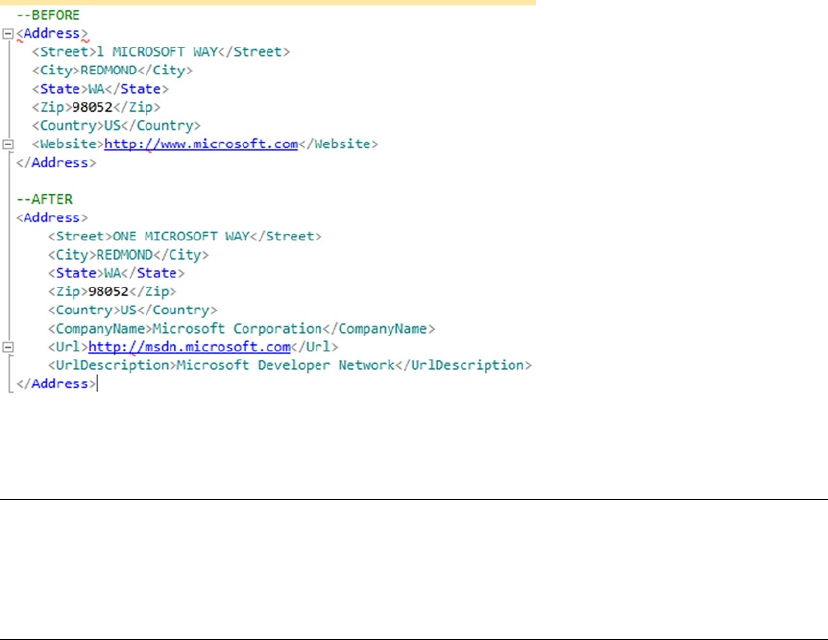Collapse the fold marker beside Website line
828x640 pixels.
pos(8,144)
